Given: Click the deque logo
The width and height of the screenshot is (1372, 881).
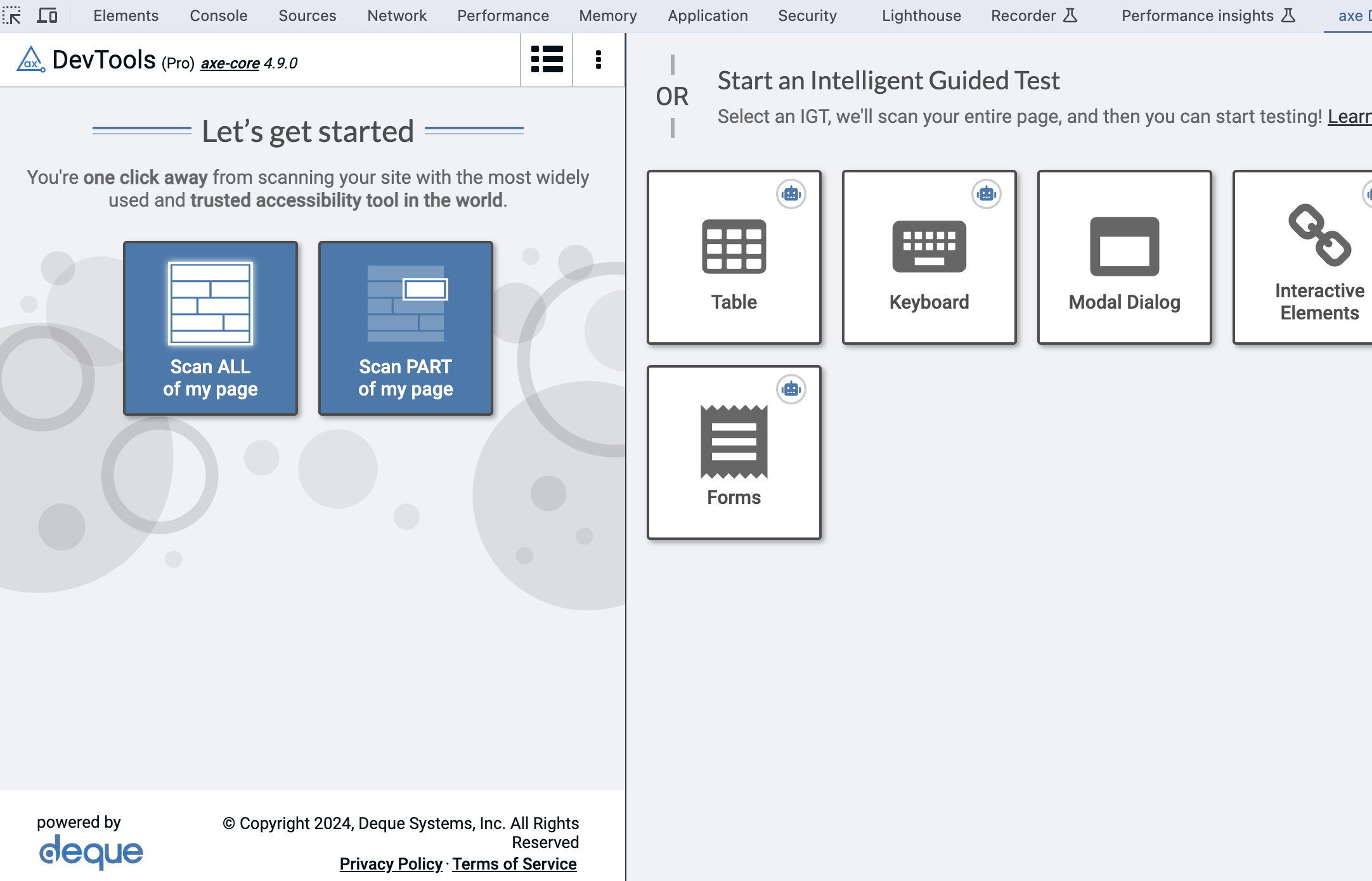Looking at the screenshot, I should pyautogui.click(x=91, y=851).
